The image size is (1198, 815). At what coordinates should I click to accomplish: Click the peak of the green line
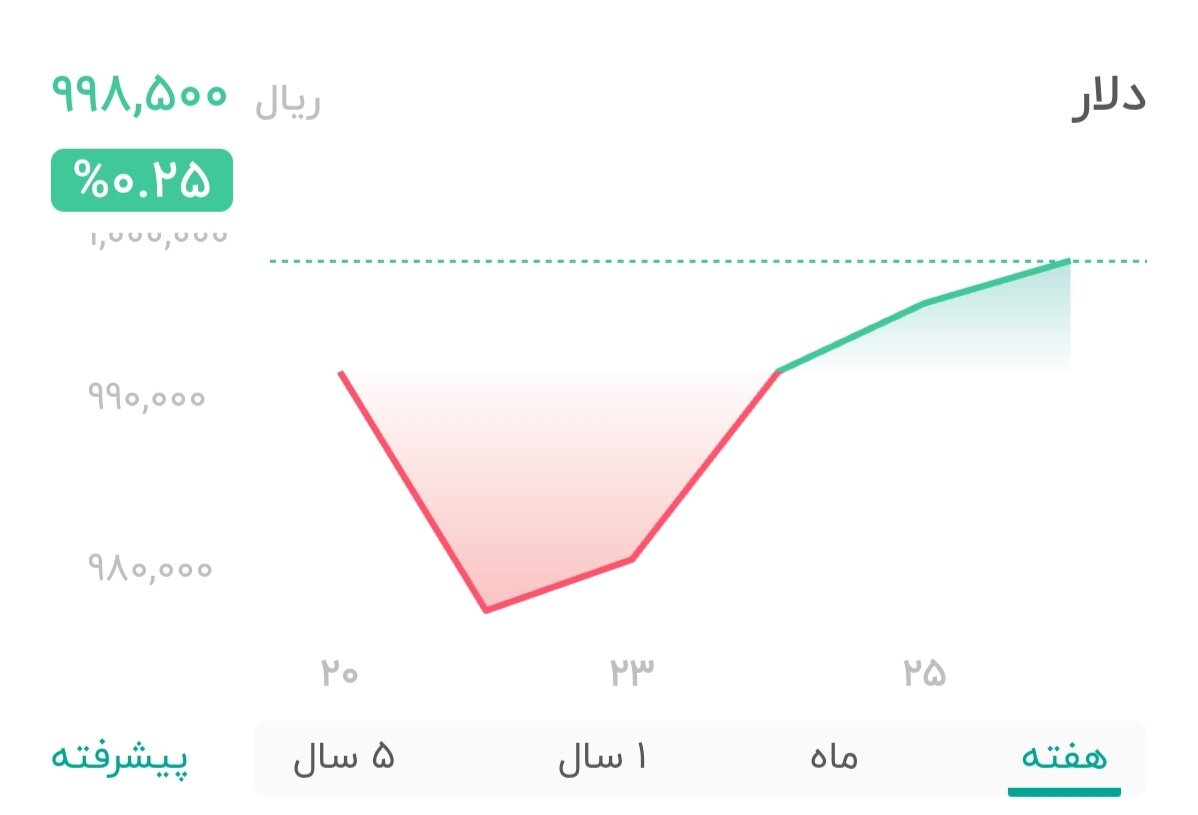(x=1067, y=260)
